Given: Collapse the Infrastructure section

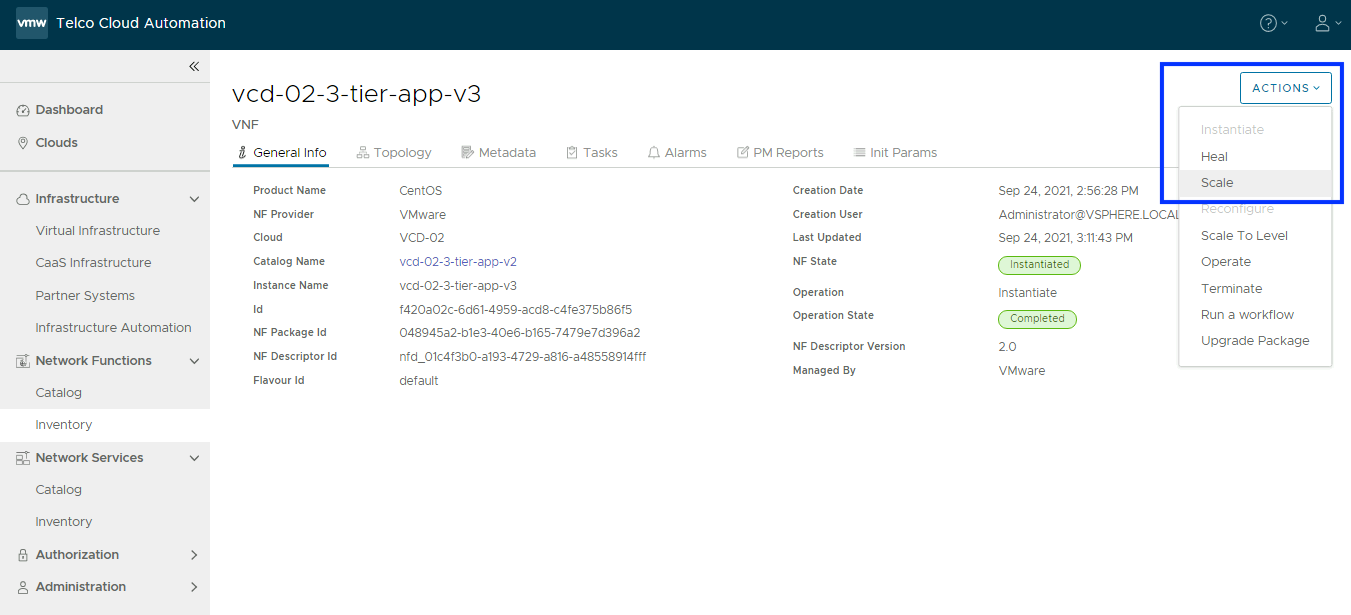Looking at the screenshot, I should click(194, 199).
